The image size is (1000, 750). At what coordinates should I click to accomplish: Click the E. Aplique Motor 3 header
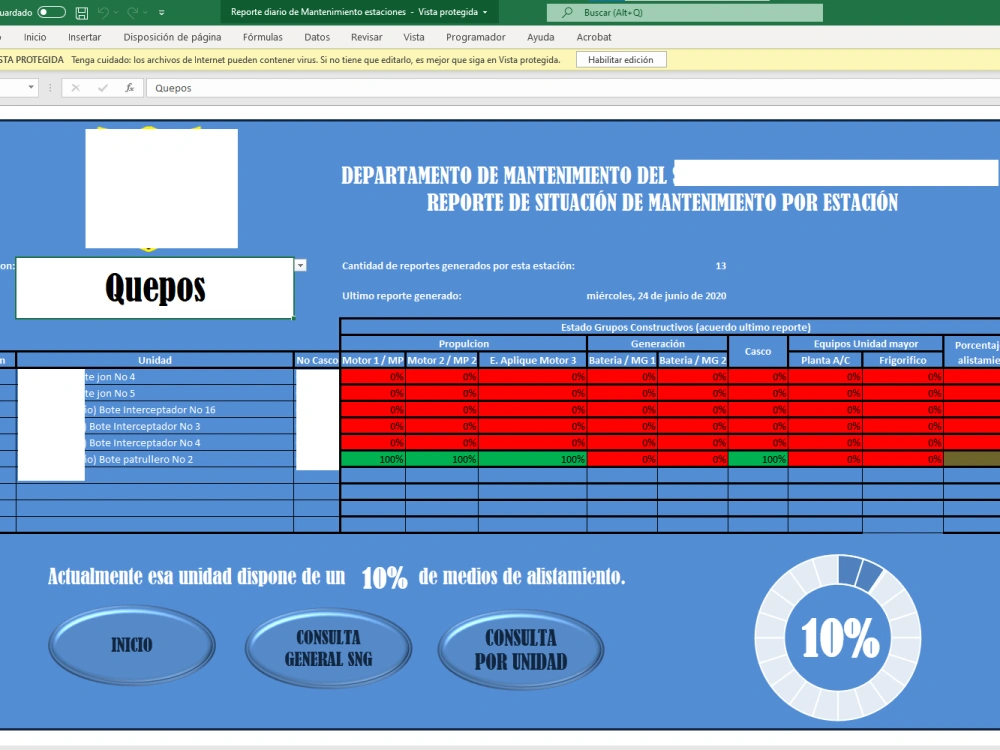coord(533,360)
